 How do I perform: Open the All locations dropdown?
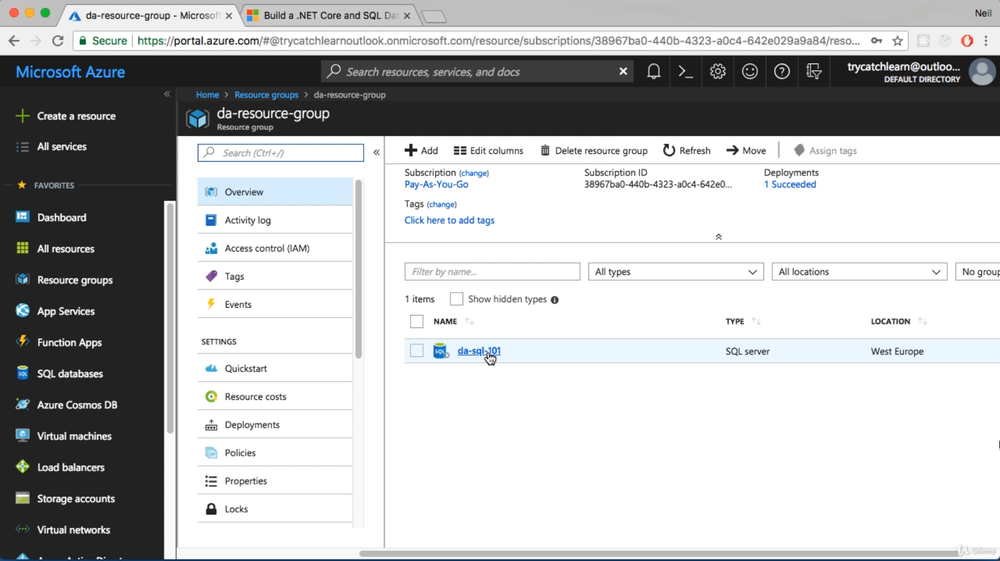click(859, 272)
